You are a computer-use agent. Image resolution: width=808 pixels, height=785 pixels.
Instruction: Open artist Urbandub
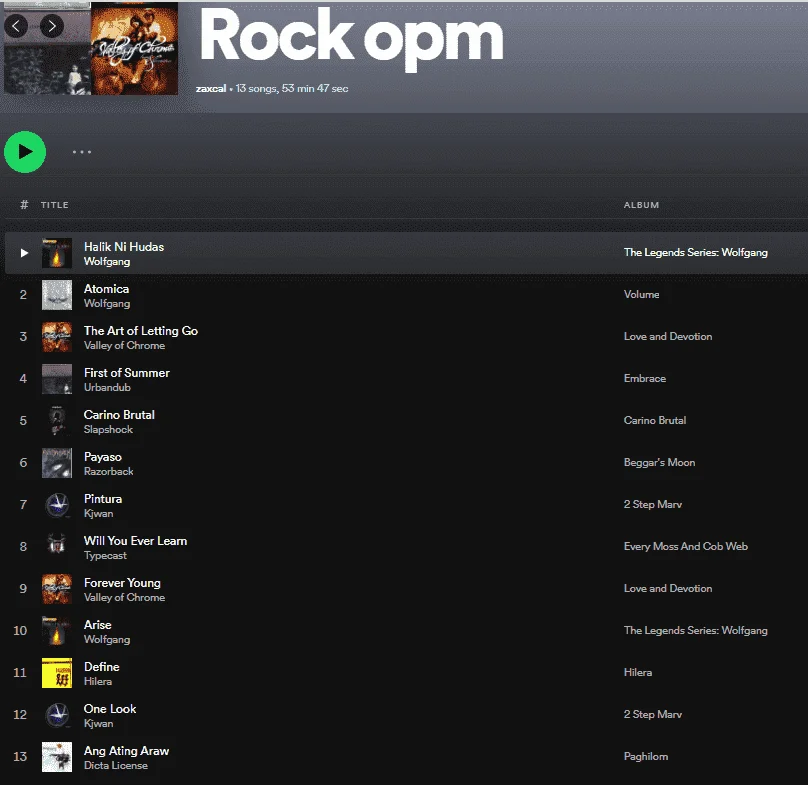[x=107, y=388]
